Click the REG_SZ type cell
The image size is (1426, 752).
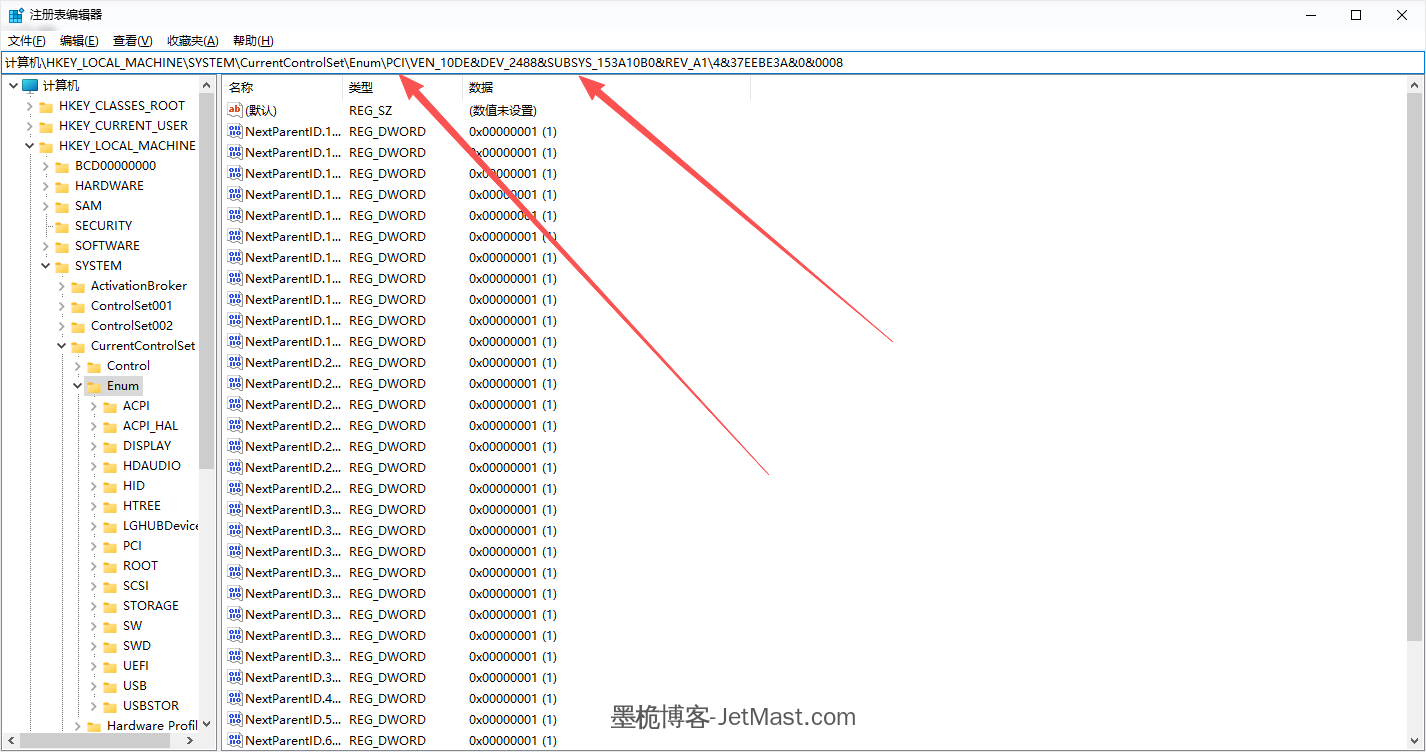[x=370, y=110]
